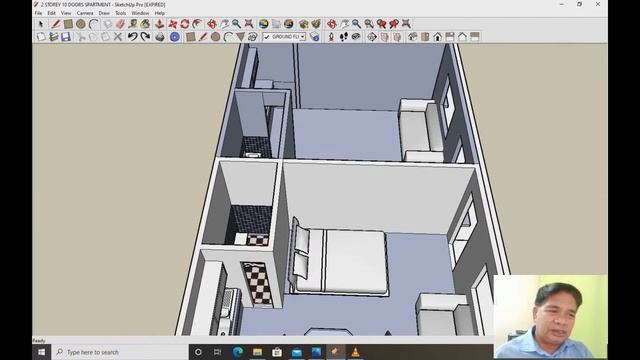Click the last Zoom Extents icon
This screenshot has height=360, width=640.
tap(406, 24)
